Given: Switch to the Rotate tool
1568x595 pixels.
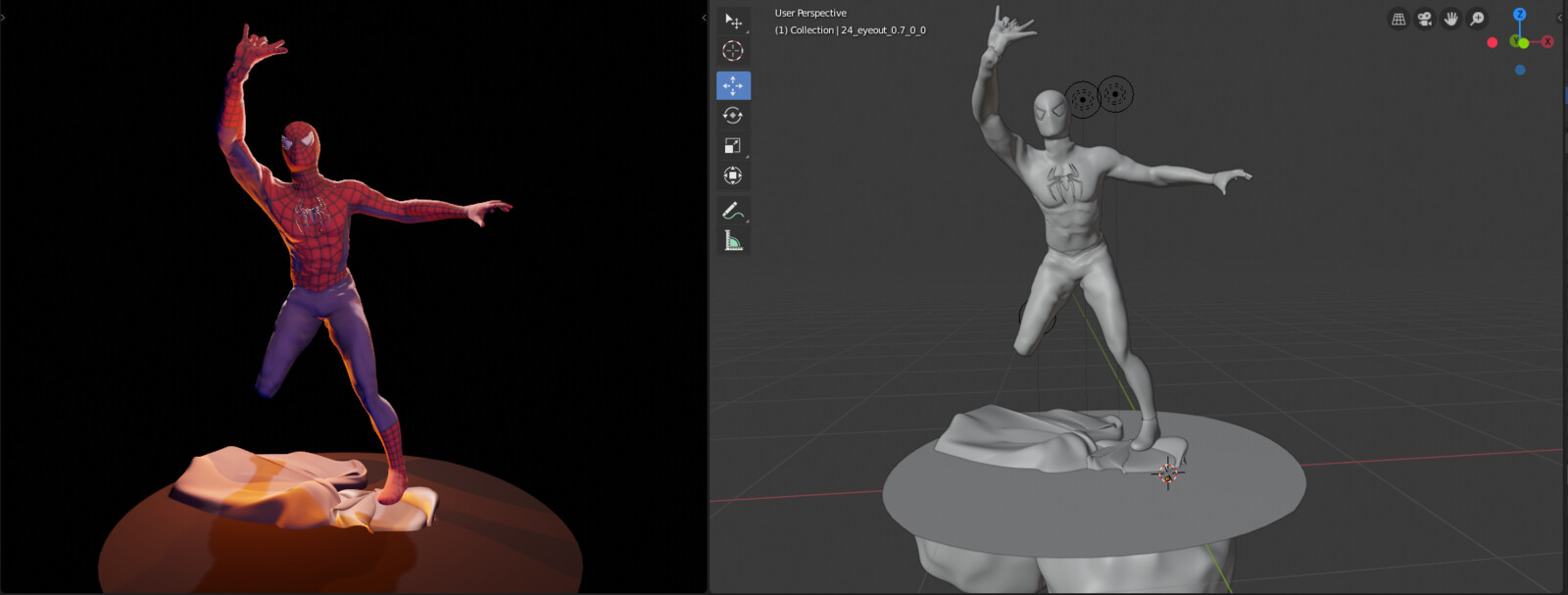Looking at the screenshot, I should pos(733,116).
